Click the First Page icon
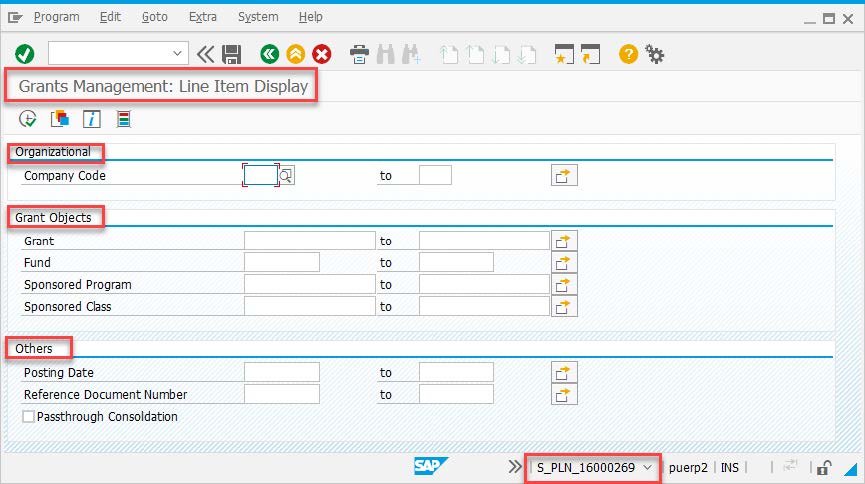This screenshot has width=865, height=484. (x=449, y=54)
